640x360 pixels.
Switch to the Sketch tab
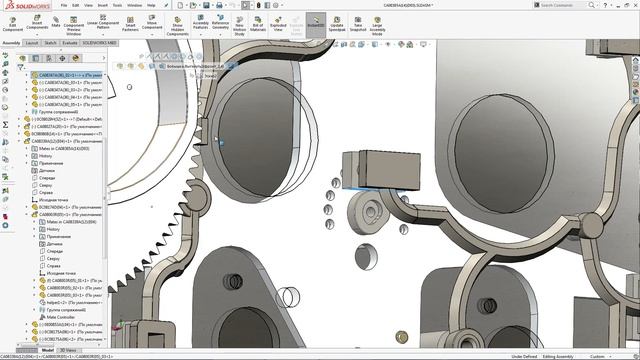pyautogui.click(x=50, y=43)
